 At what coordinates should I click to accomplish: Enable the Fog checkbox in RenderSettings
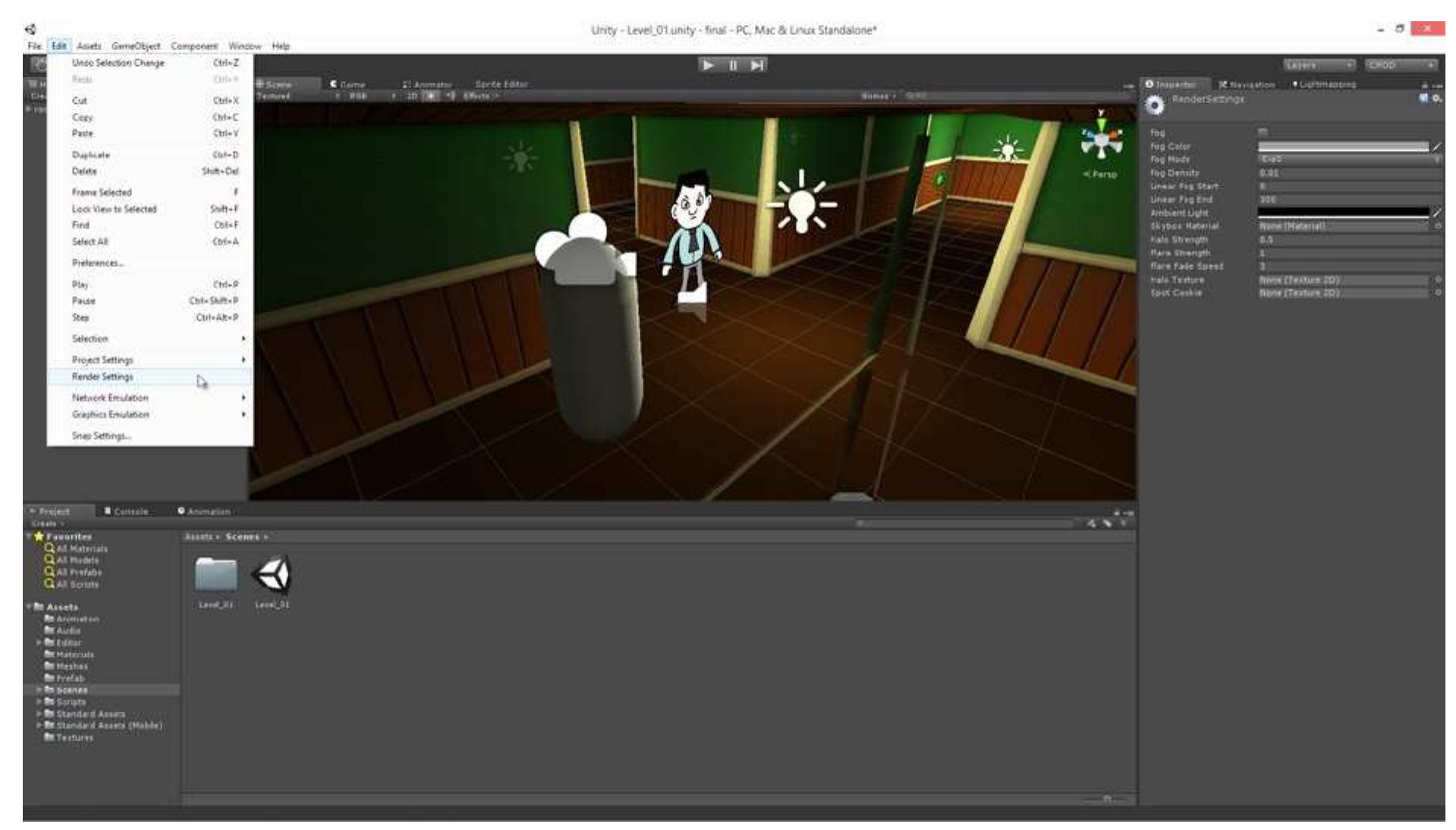coord(1262,132)
